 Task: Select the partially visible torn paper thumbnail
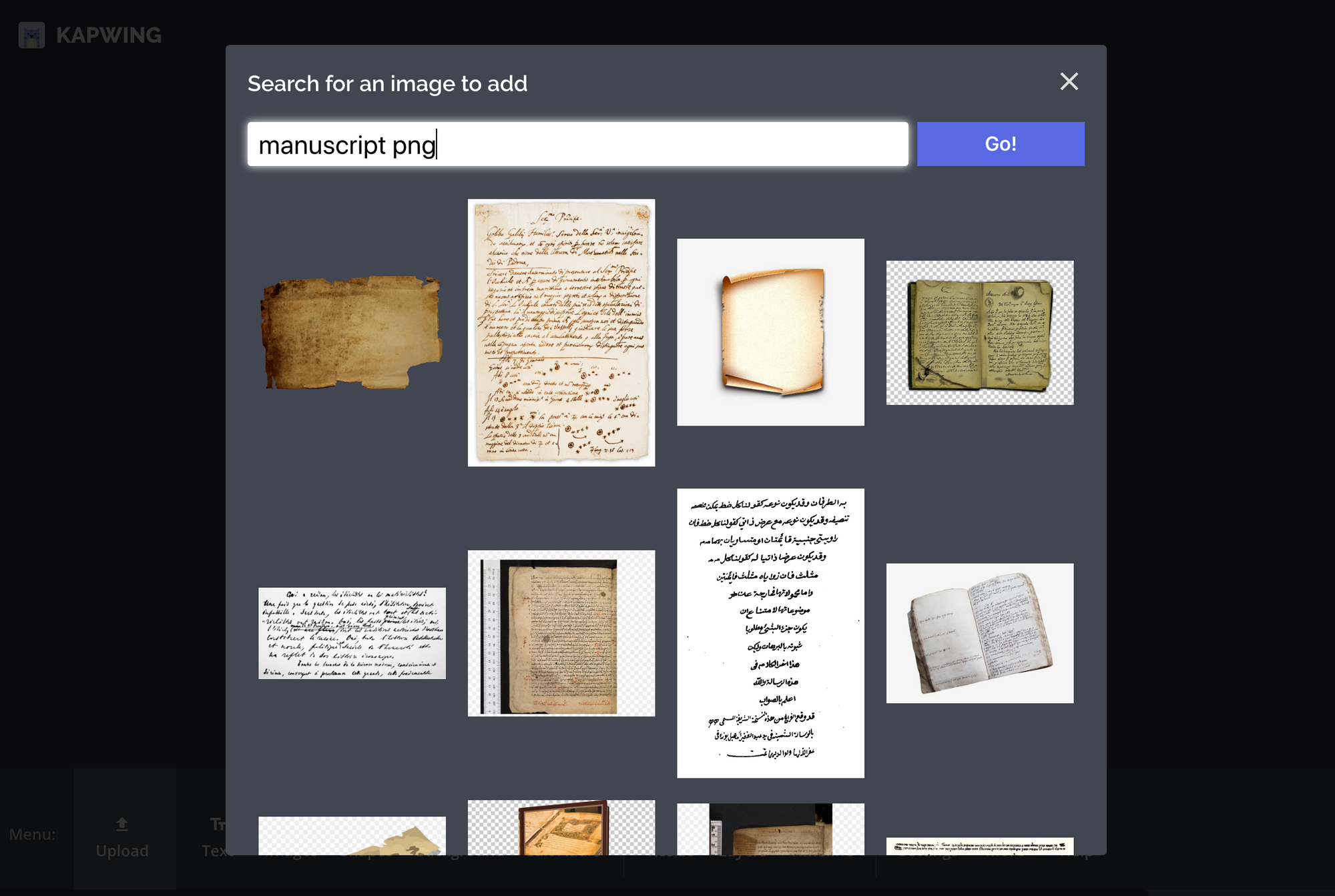coord(352,836)
